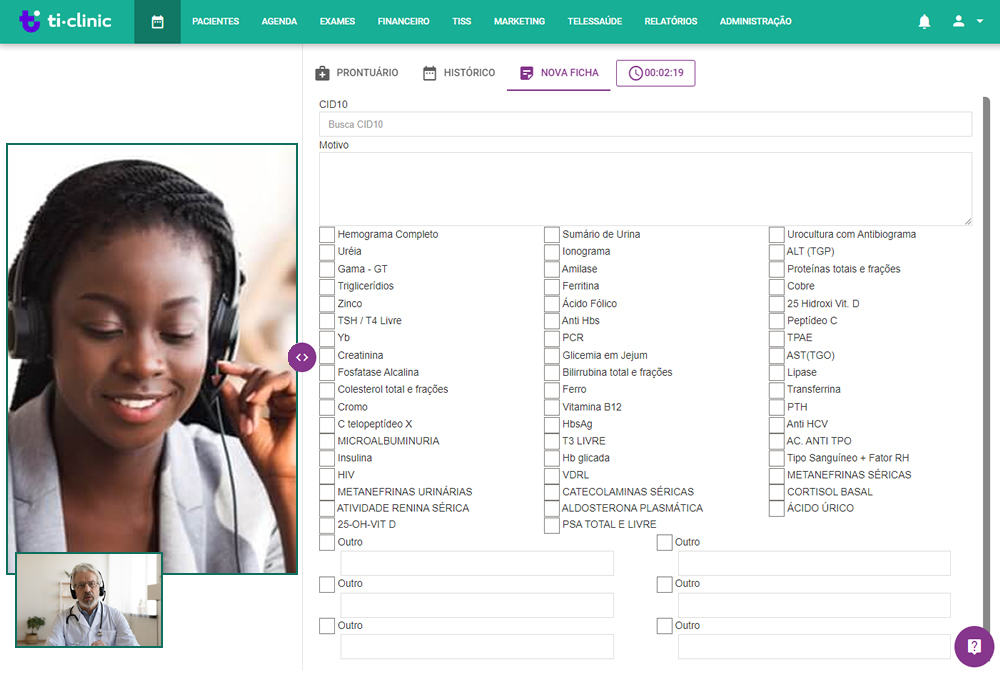1000x680 pixels.
Task: Switch to the PRONTUÁRIO tab
Action: coord(357,73)
